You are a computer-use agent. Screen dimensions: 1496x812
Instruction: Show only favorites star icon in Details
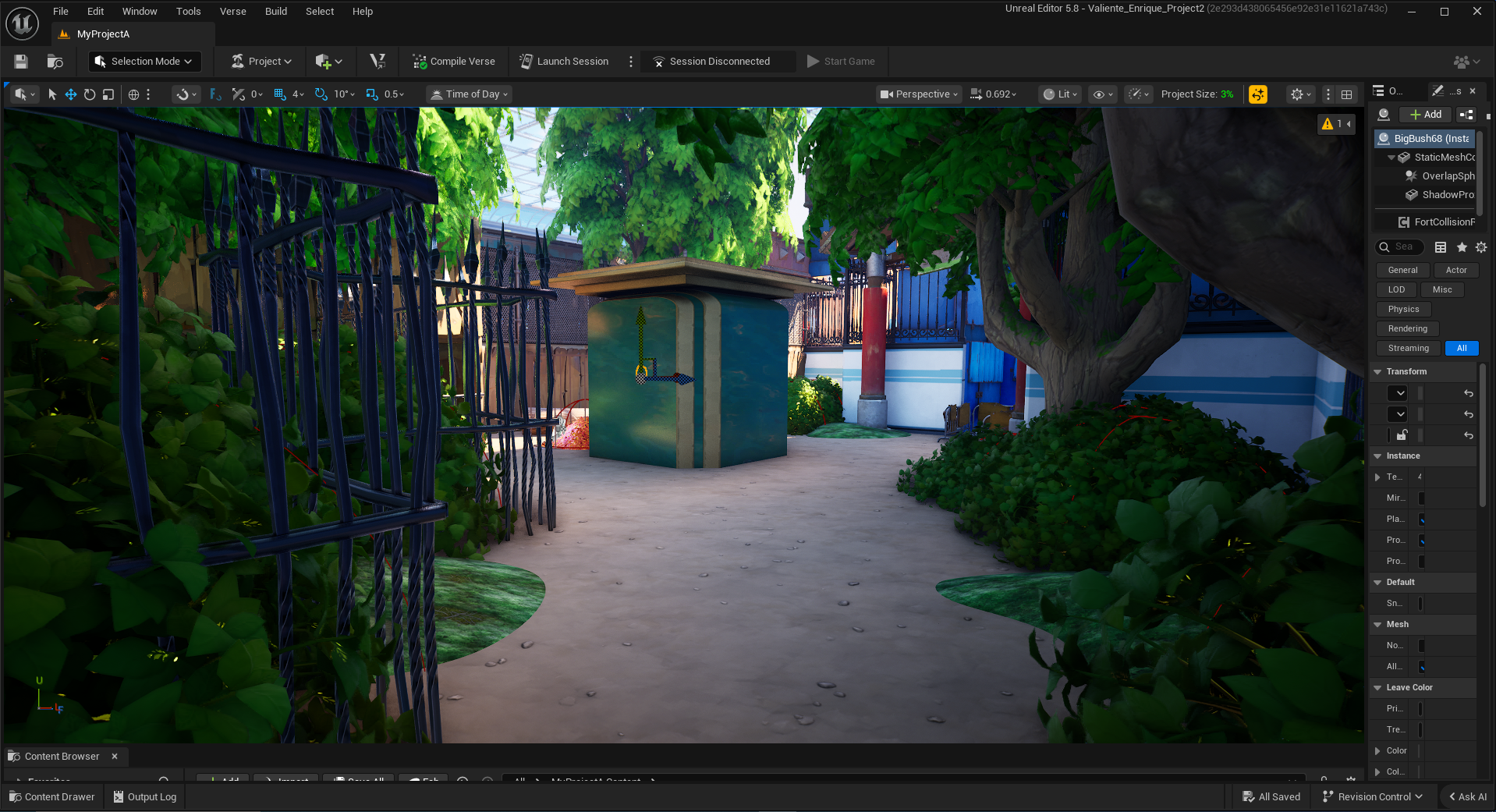tap(1462, 247)
